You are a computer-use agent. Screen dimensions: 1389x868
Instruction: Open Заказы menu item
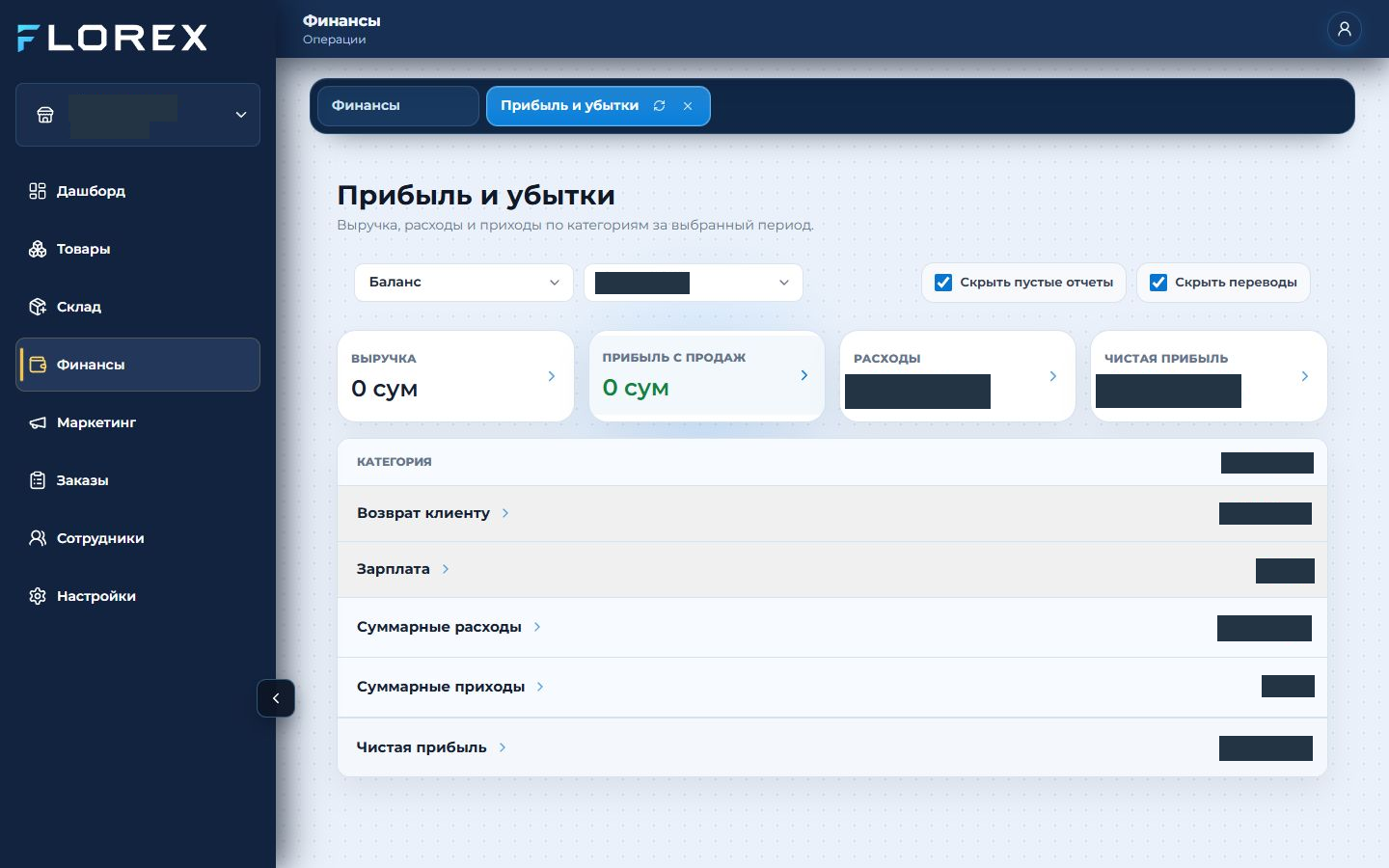[138, 480]
